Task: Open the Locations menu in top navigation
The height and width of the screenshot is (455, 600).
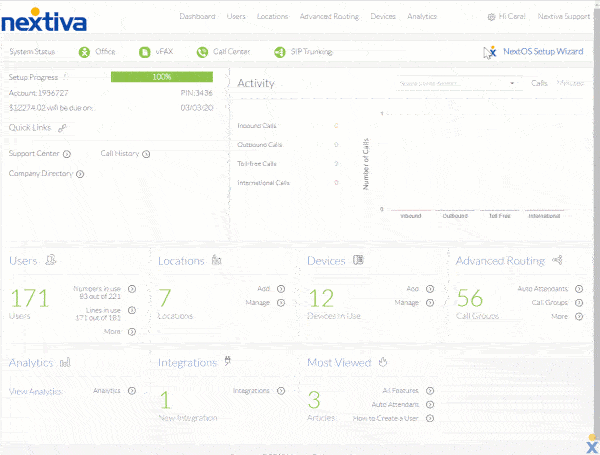Action: click(272, 16)
